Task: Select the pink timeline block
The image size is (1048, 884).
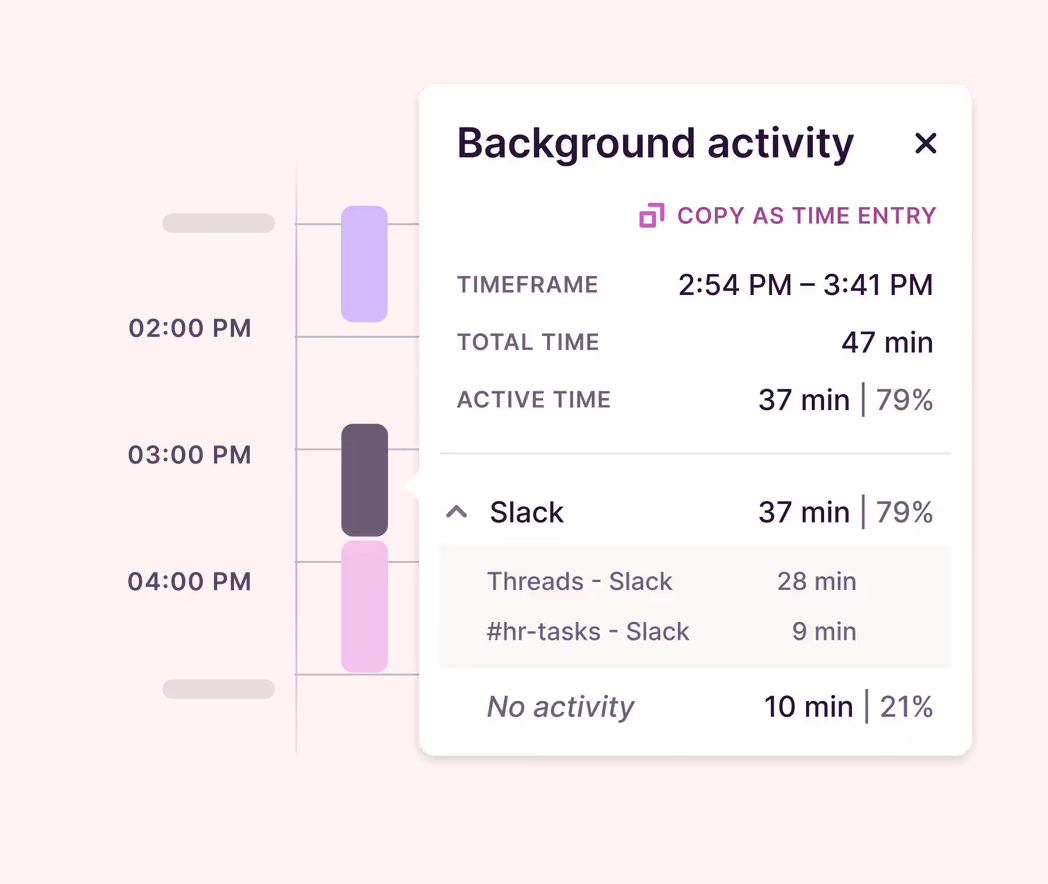Action: point(364,607)
